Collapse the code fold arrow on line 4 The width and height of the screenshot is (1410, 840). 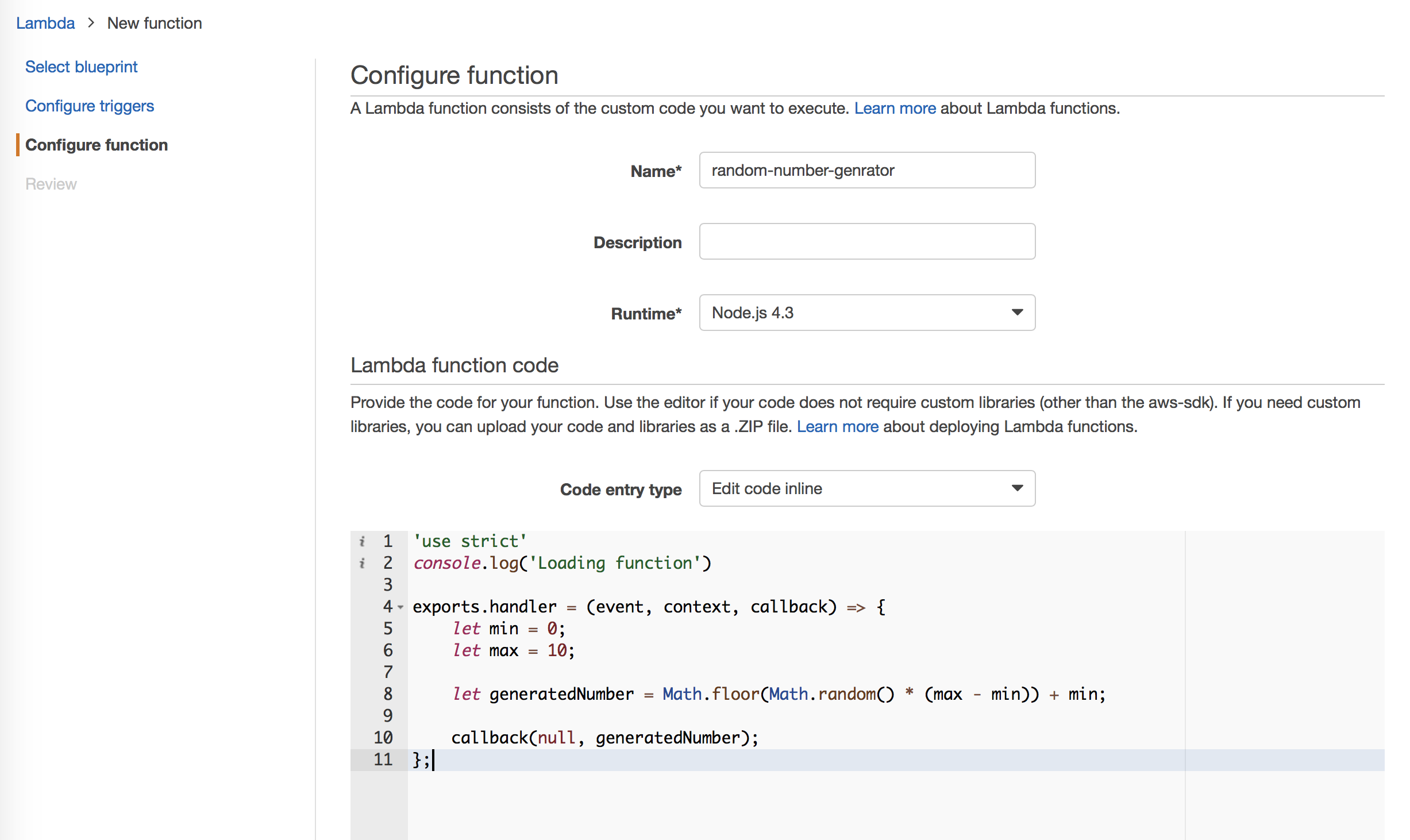400,607
